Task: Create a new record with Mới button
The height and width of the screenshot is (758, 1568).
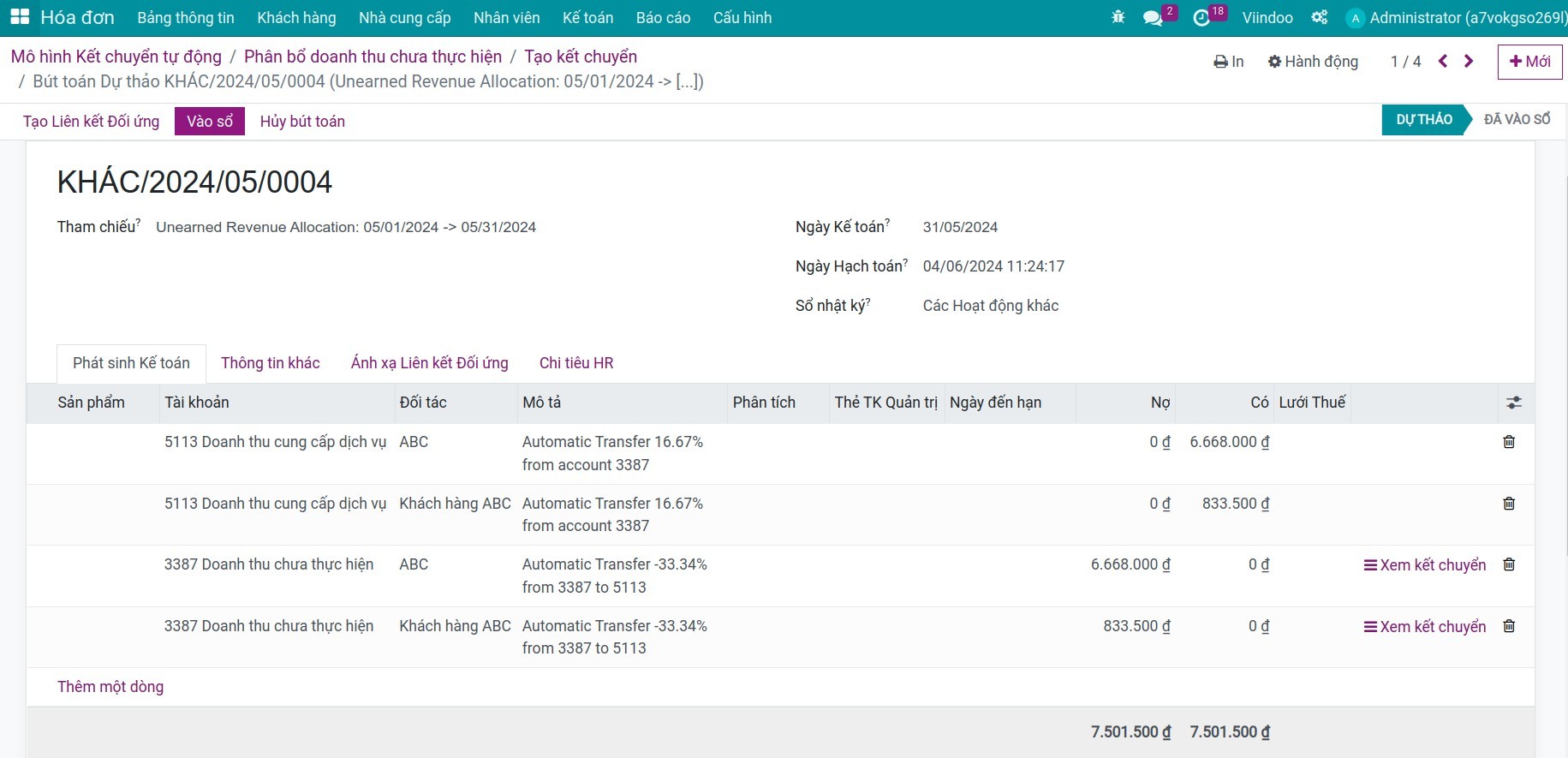Action: pyautogui.click(x=1529, y=62)
